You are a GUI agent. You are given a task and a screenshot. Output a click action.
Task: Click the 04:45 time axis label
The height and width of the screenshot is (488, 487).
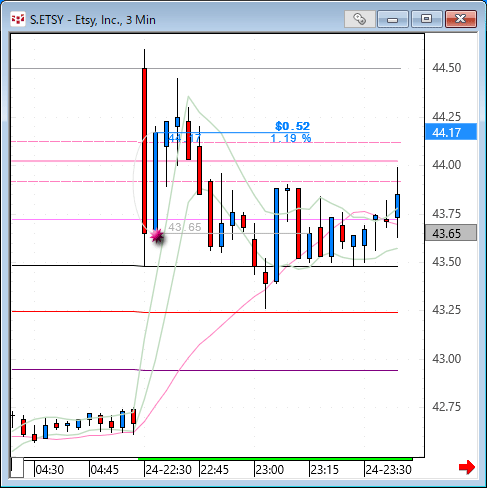[104, 470]
